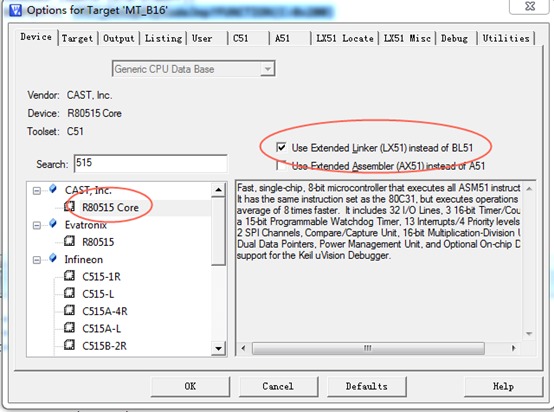This screenshot has width=554, height=412.
Task: Select the CAST, Inc. vendor label
Action: 88,190
